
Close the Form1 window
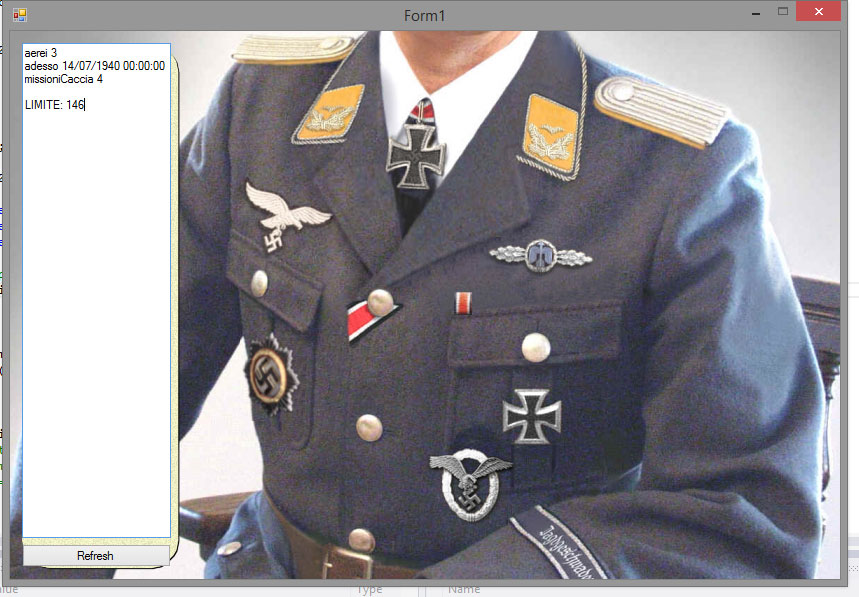click(x=818, y=12)
